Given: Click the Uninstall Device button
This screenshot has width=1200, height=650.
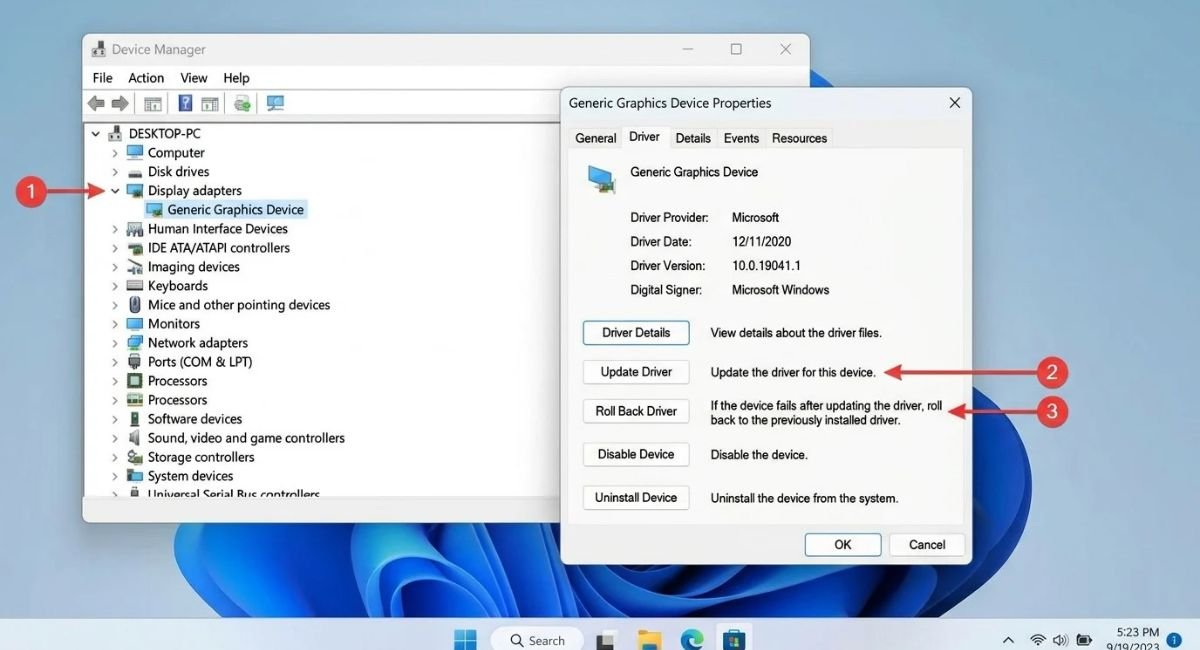Looking at the screenshot, I should [x=636, y=498].
